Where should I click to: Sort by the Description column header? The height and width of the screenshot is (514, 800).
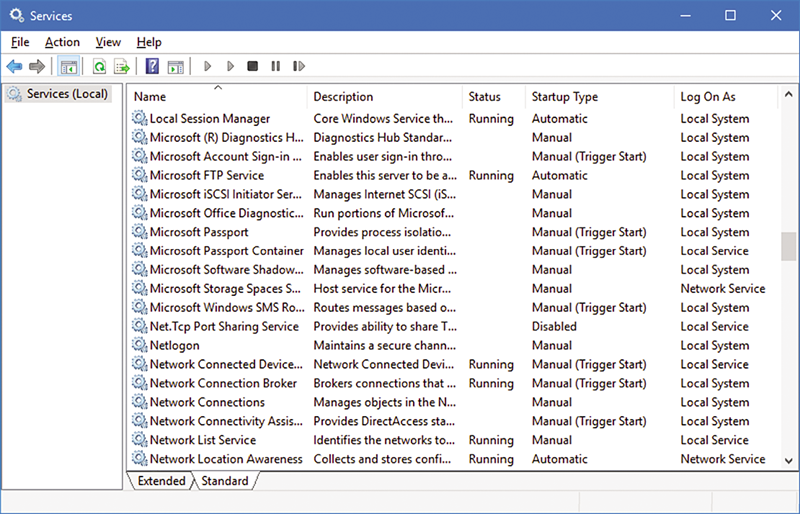coord(386,96)
